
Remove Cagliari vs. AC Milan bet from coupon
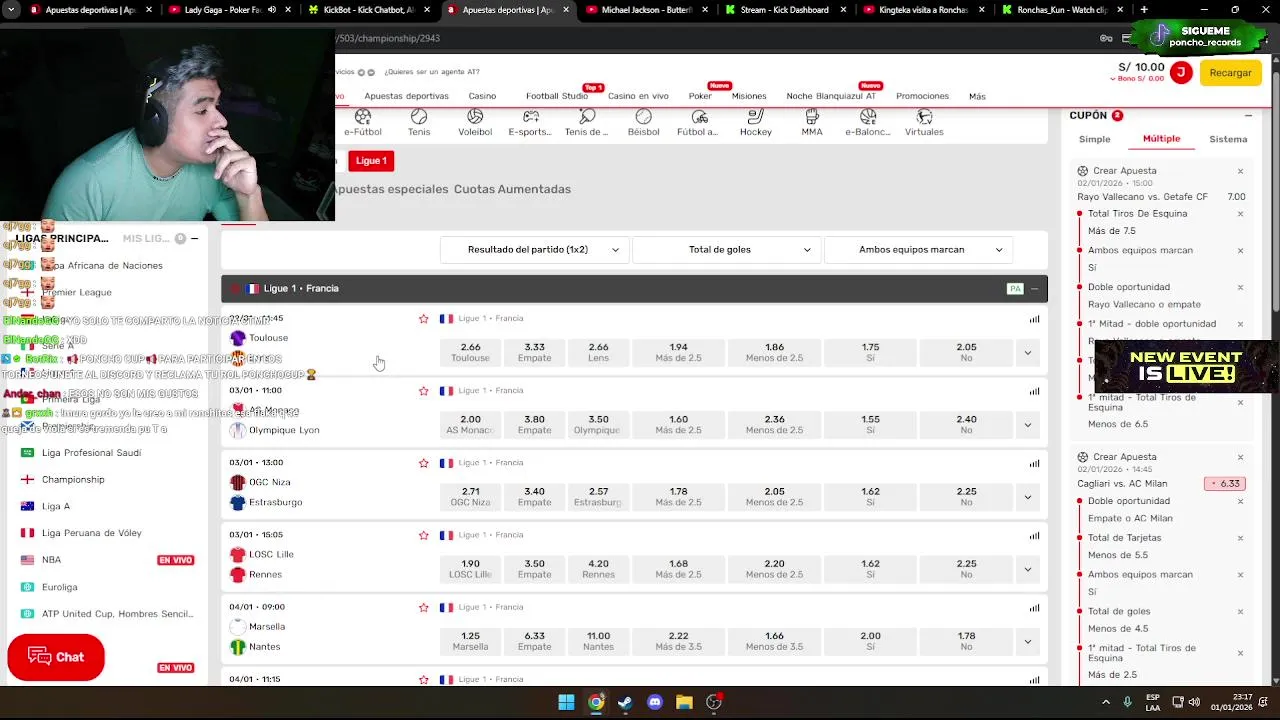1240,457
